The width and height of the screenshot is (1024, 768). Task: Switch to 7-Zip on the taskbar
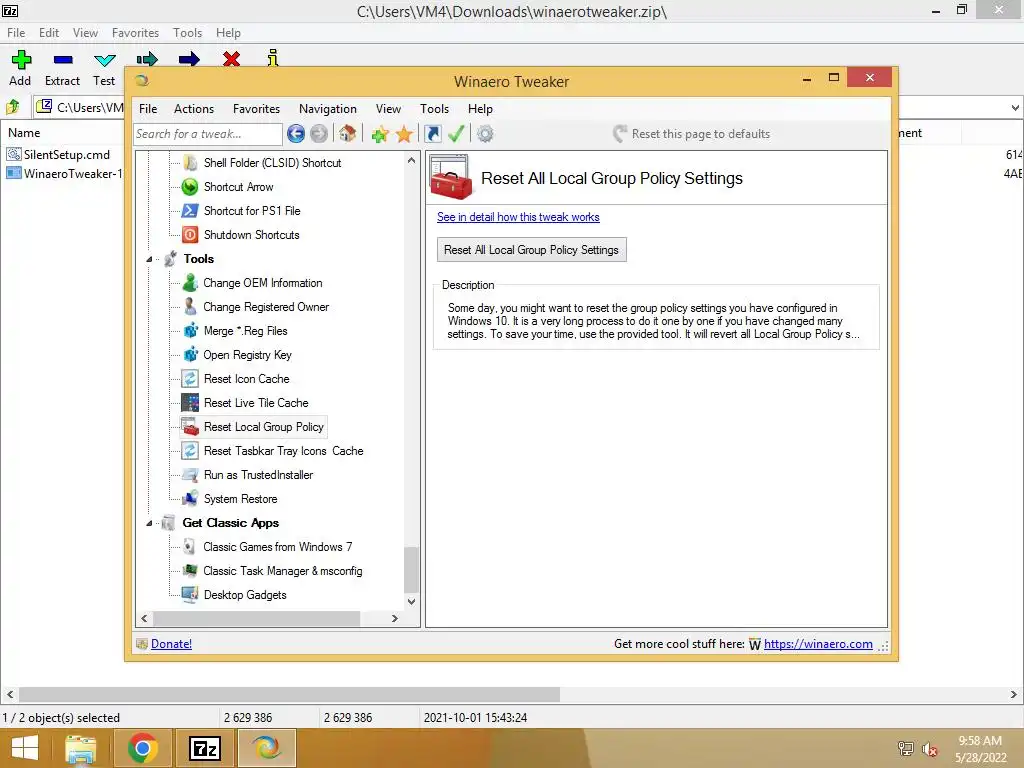pos(204,748)
